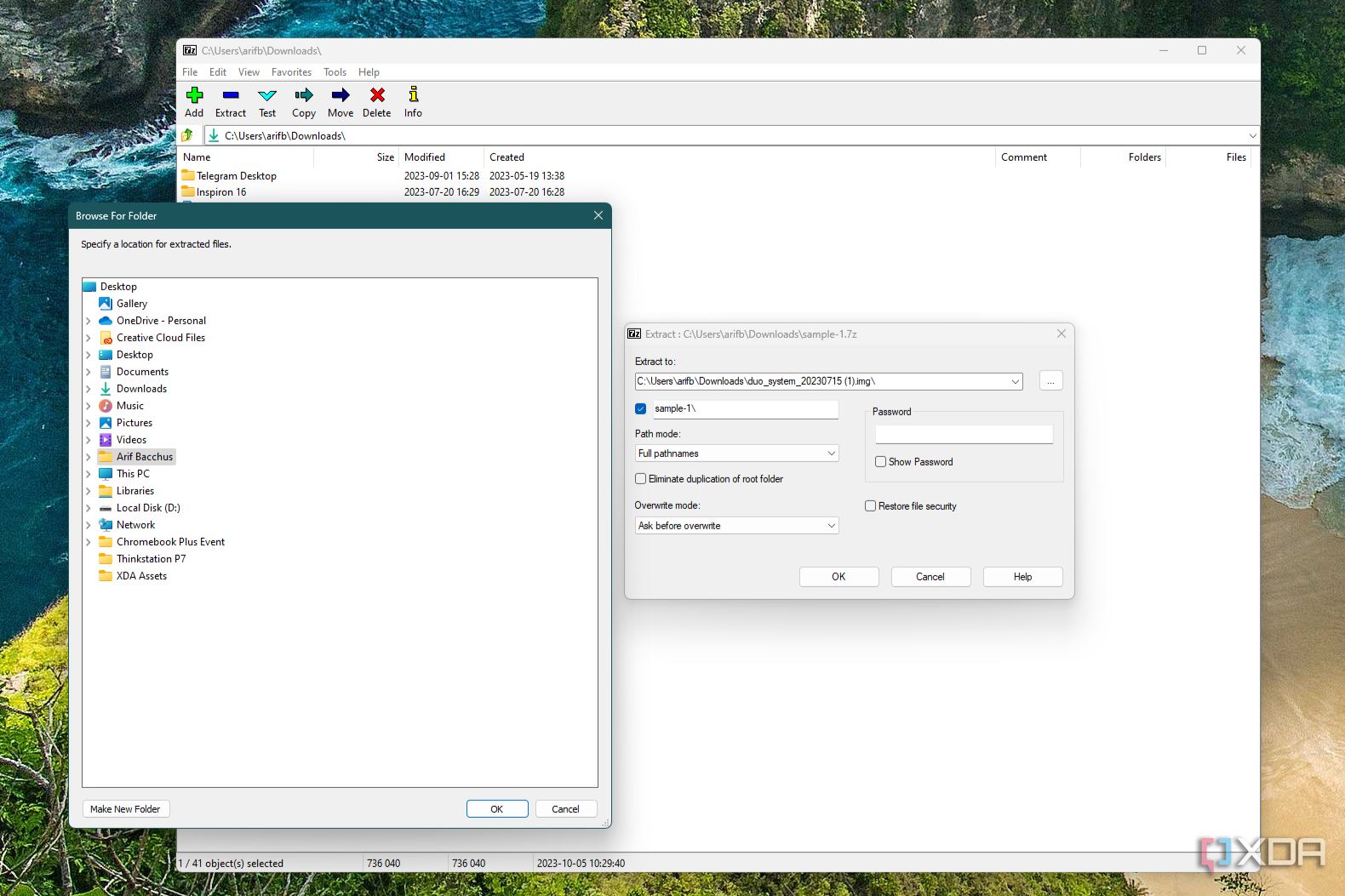This screenshot has width=1345, height=896.
Task: Click Cancel in the Extract dialog
Action: coord(931,577)
